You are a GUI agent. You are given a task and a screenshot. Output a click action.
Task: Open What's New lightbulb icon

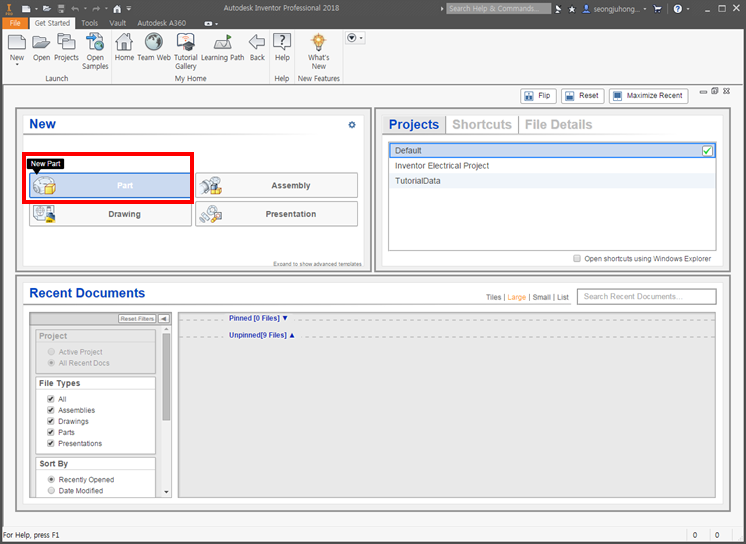[x=318, y=43]
